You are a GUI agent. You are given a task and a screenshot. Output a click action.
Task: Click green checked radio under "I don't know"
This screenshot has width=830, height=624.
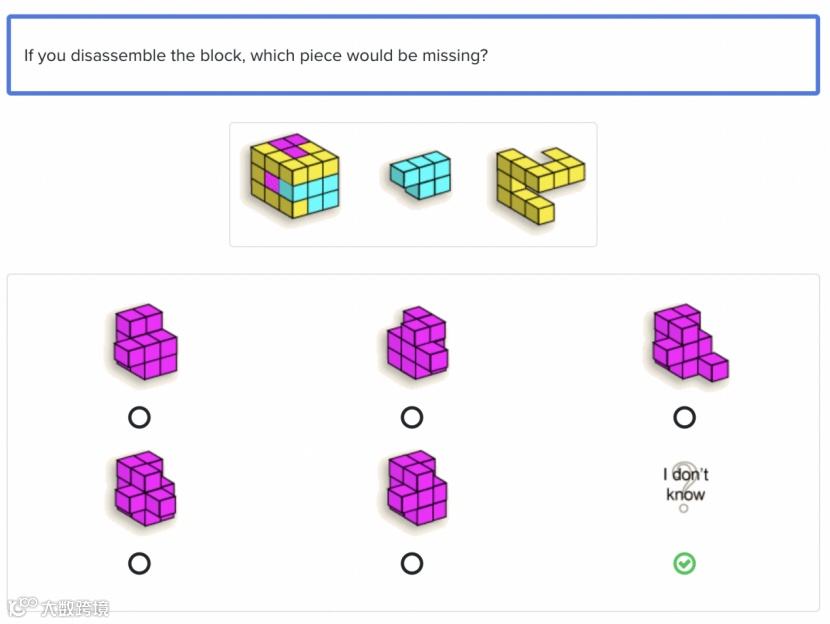point(685,564)
